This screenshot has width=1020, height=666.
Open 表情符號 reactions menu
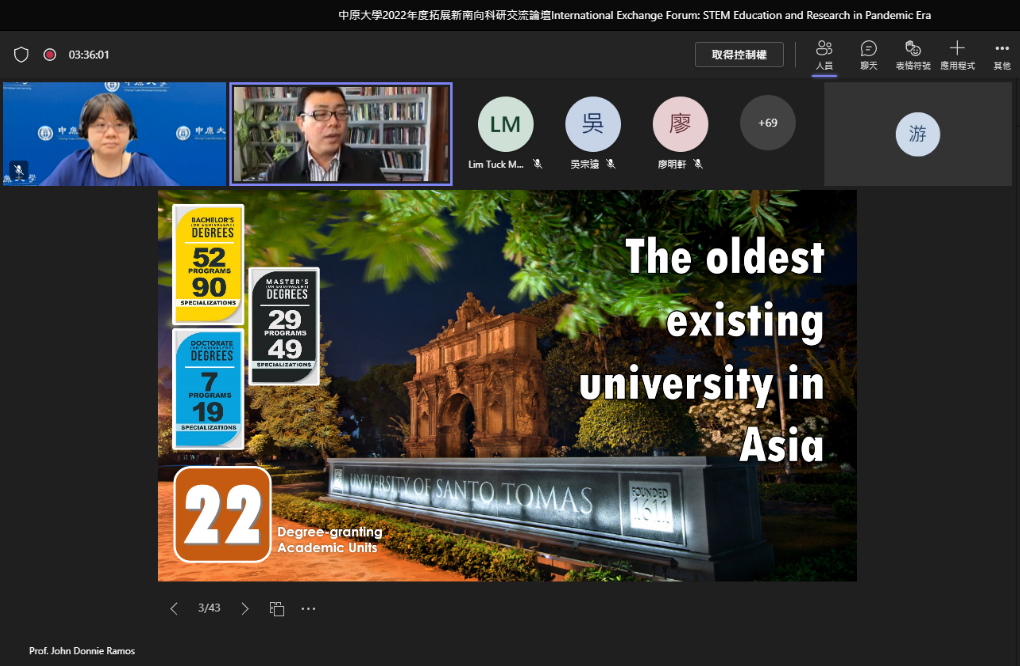913,55
